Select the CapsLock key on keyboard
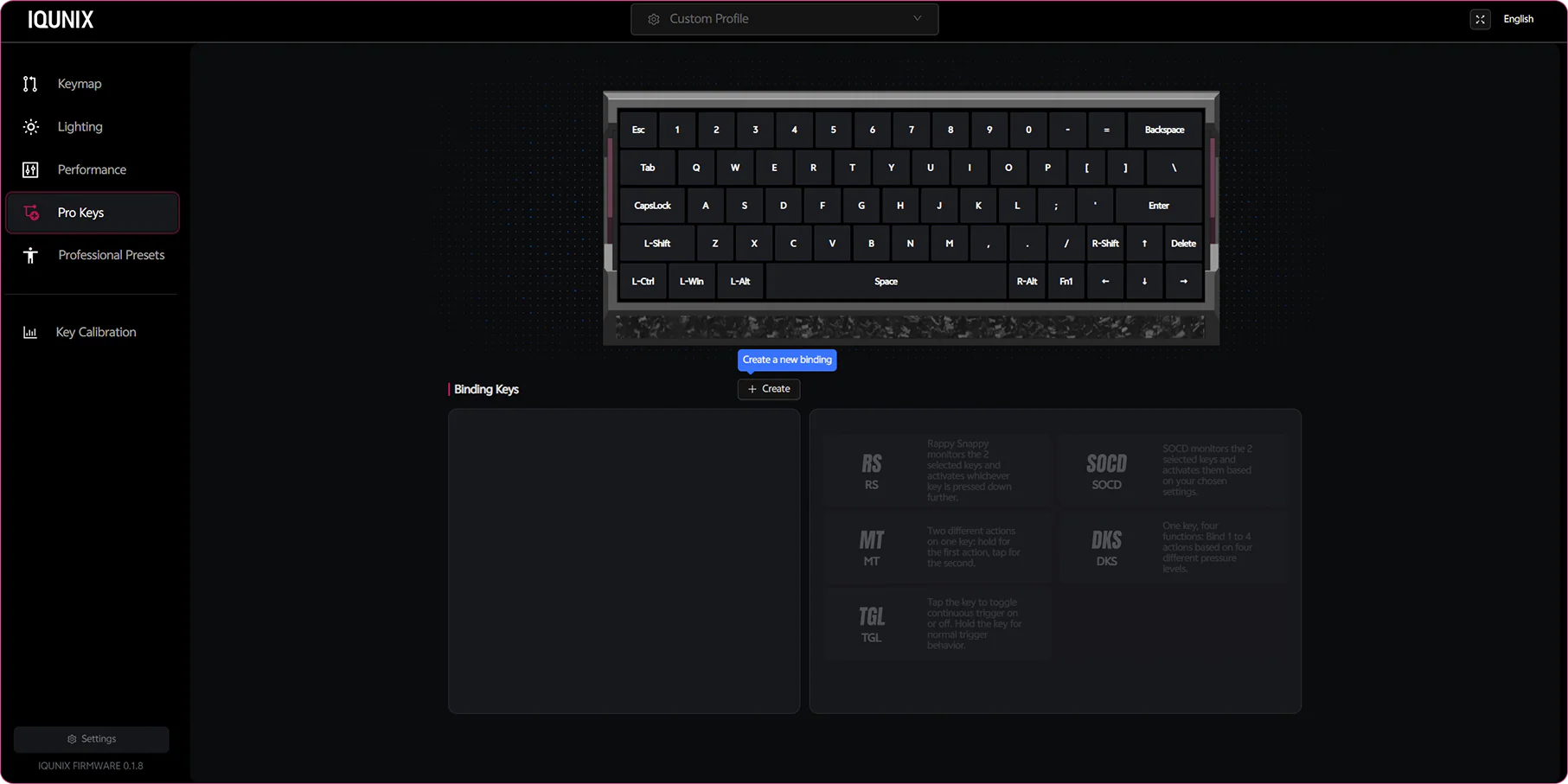The height and width of the screenshot is (784, 1568). pyautogui.click(x=652, y=206)
